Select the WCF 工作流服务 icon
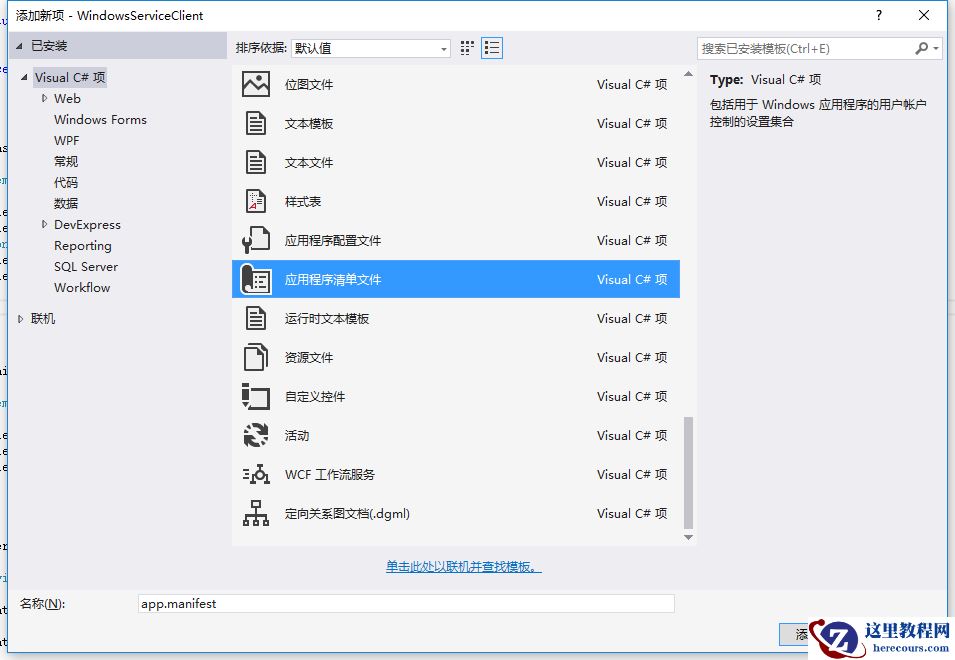 pyautogui.click(x=256, y=474)
